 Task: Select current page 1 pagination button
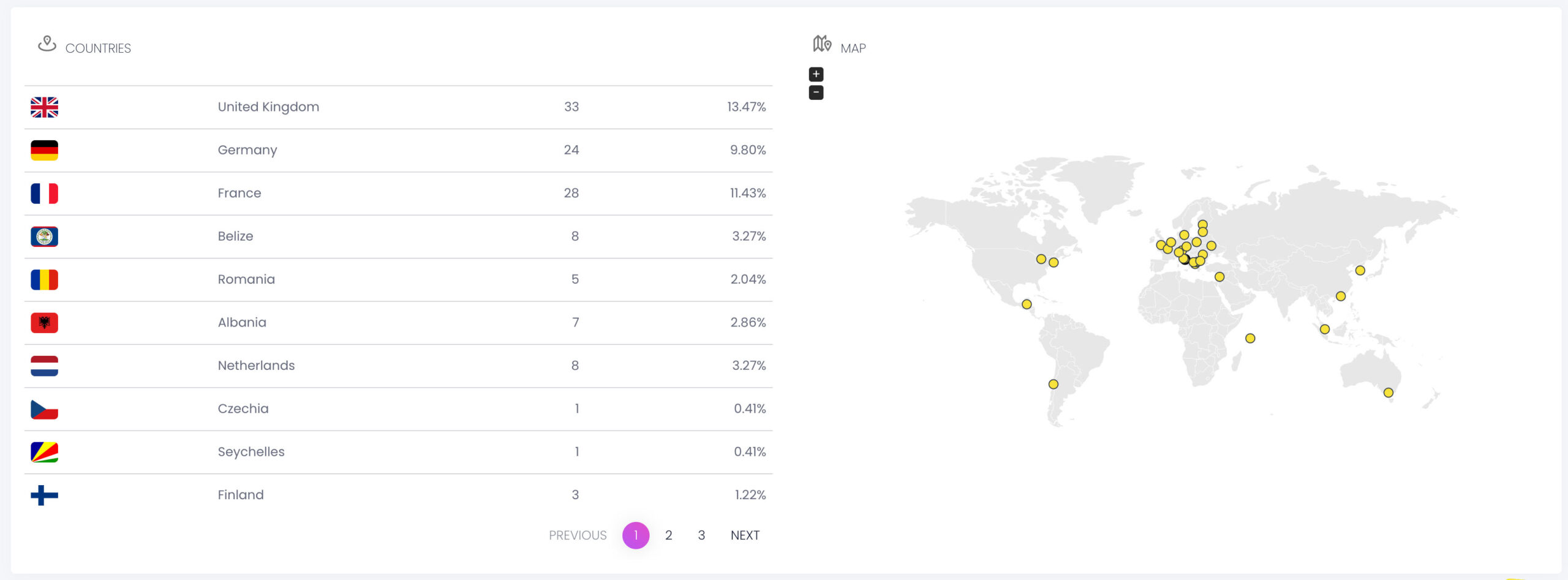[636, 535]
